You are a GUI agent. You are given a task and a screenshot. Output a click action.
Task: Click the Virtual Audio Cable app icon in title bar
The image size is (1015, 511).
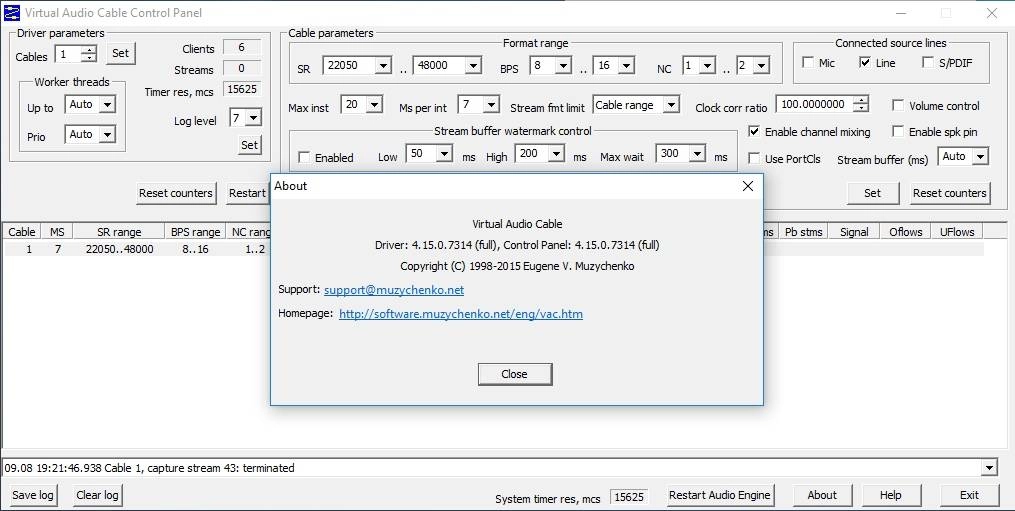click(x=12, y=12)
